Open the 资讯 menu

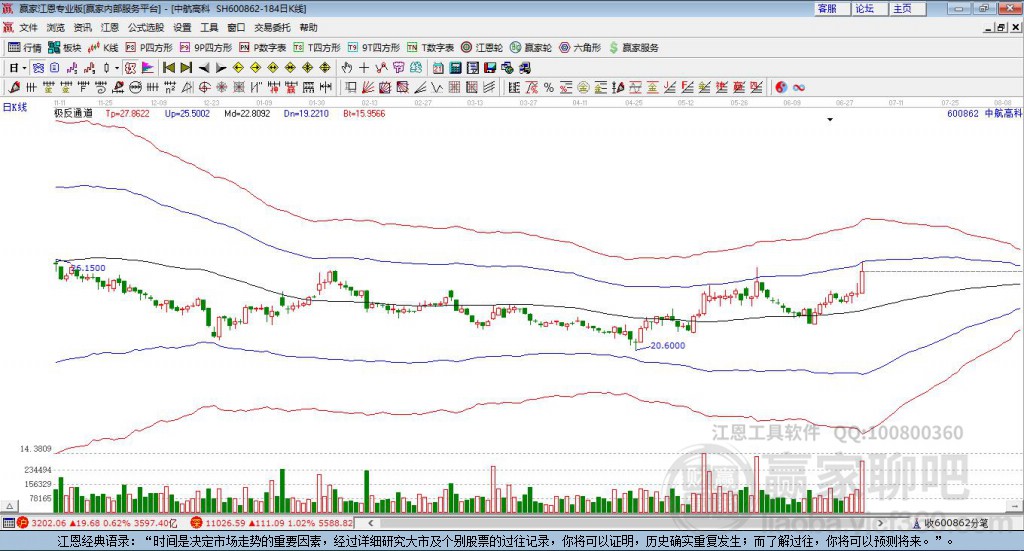point(83,27)
